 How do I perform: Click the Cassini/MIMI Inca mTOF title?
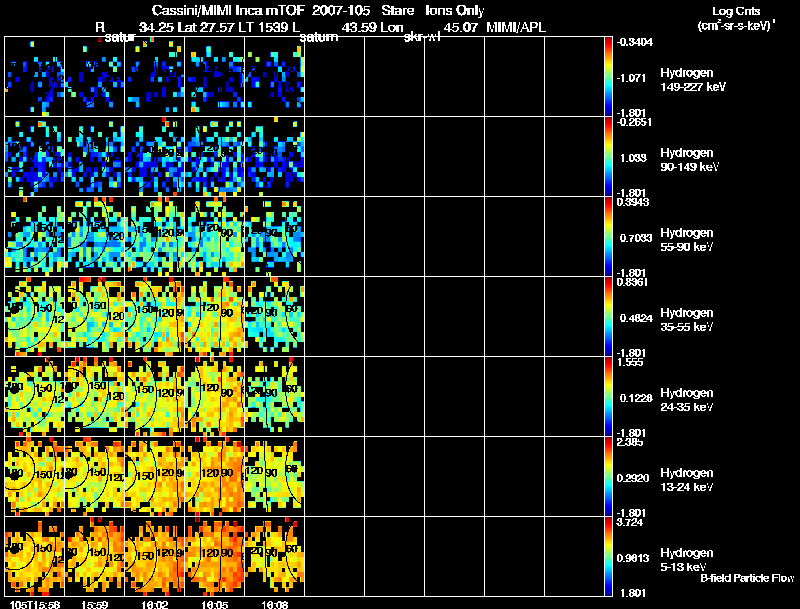(207, 9)
